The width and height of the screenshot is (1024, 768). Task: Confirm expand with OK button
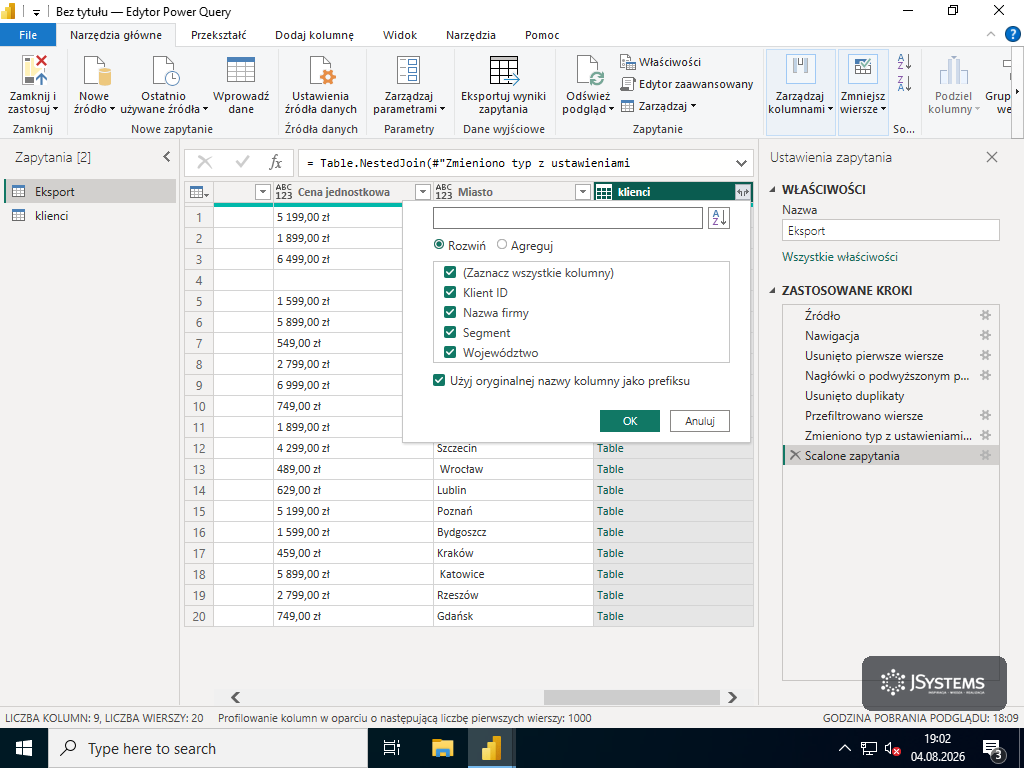tap(630, 421)
